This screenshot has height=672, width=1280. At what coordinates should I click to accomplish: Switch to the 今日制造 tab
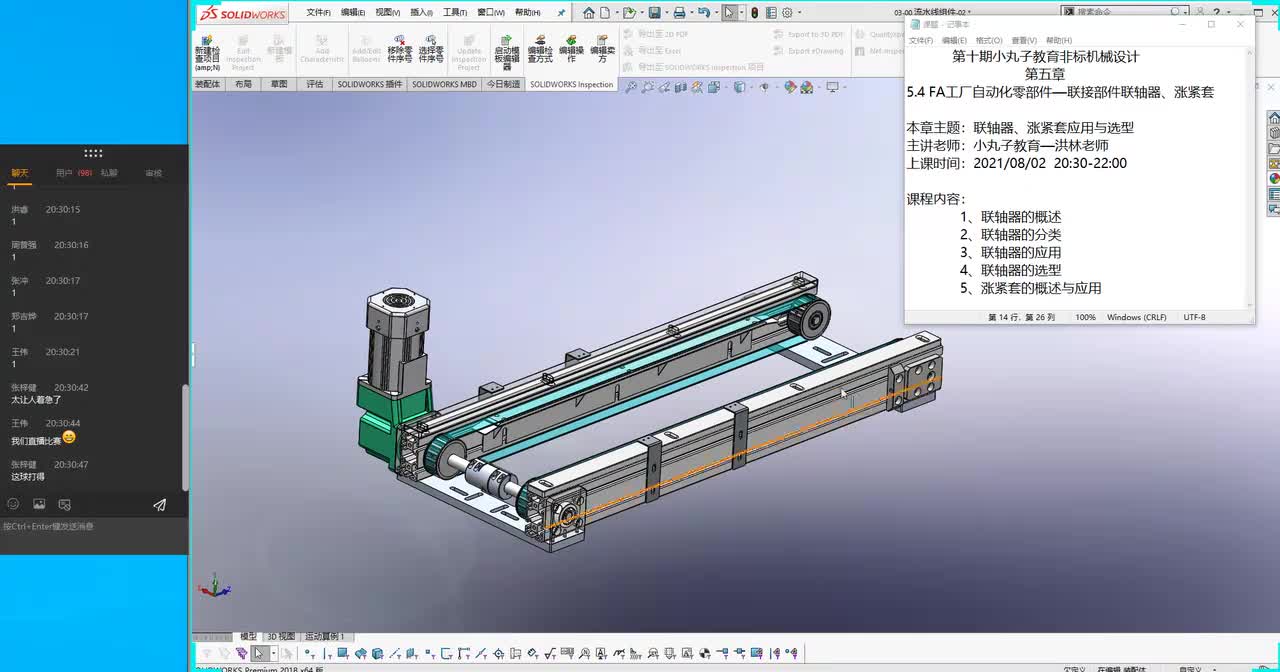[x=503, y=85]
